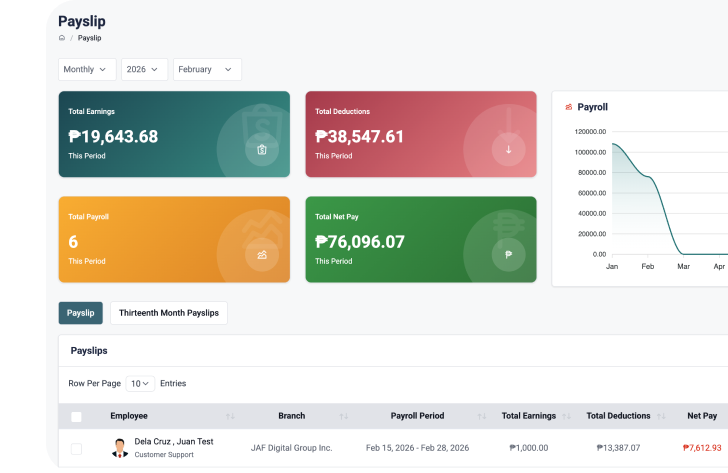Click employee name Dela Cruz, Juan Test
This screenshot has height=473, width=728.
tap(174, 441)
